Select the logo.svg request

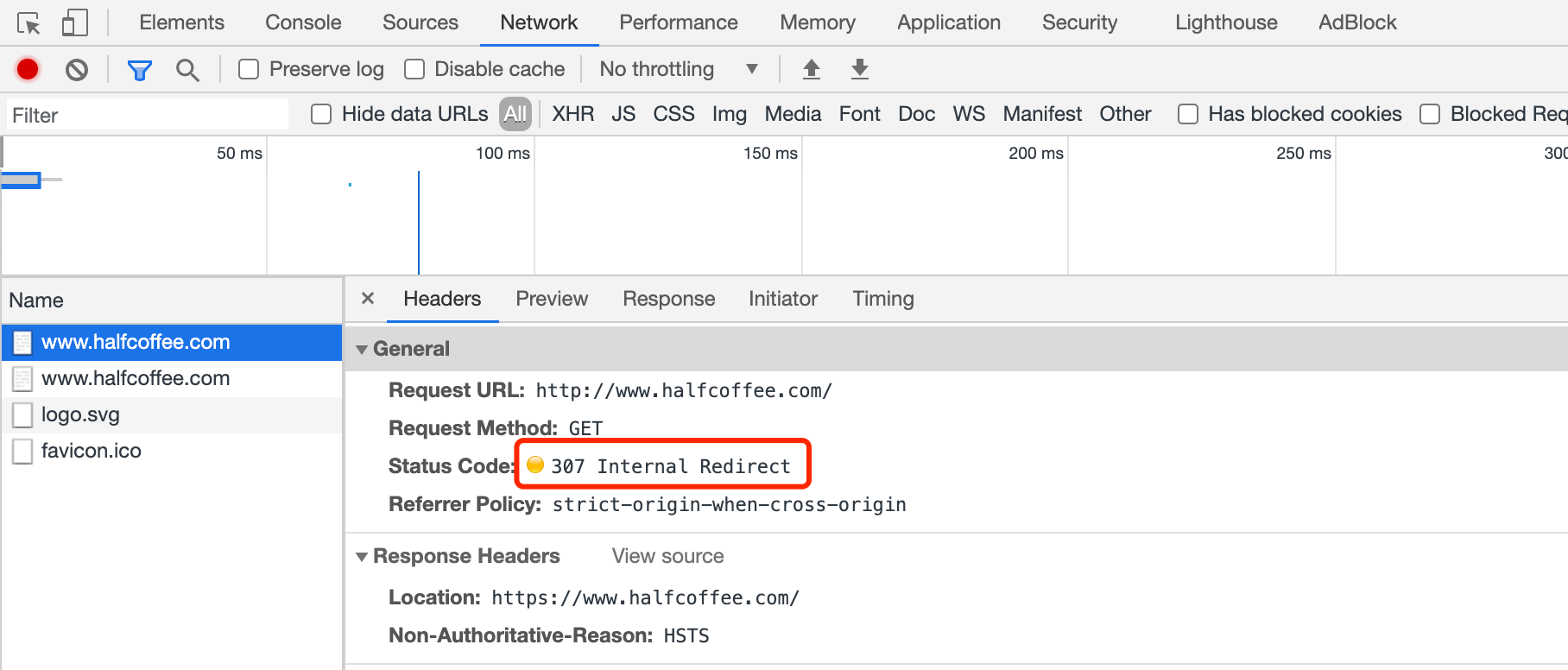click(172, 415)
